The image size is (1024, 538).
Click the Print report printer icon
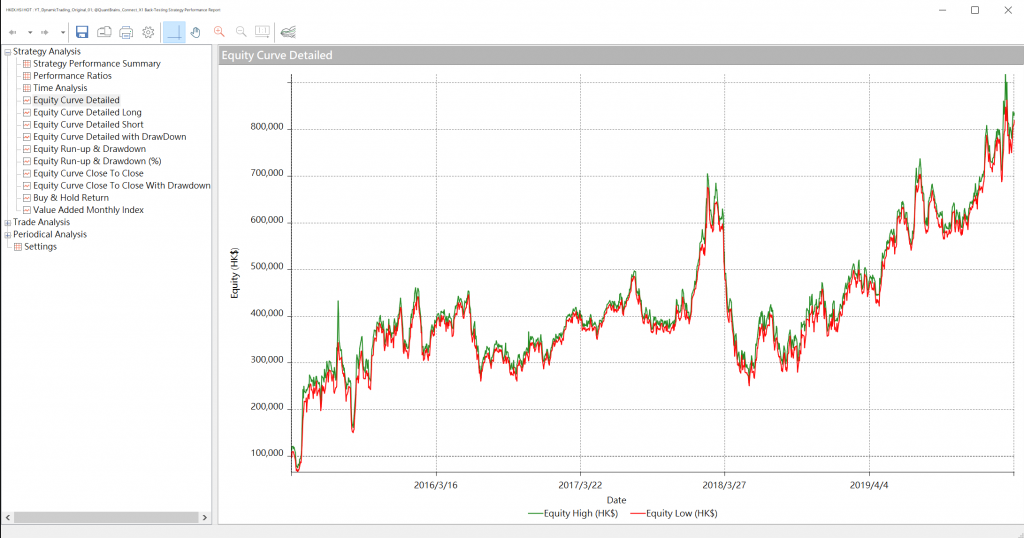pyautogui.click(x=126, y=32)
